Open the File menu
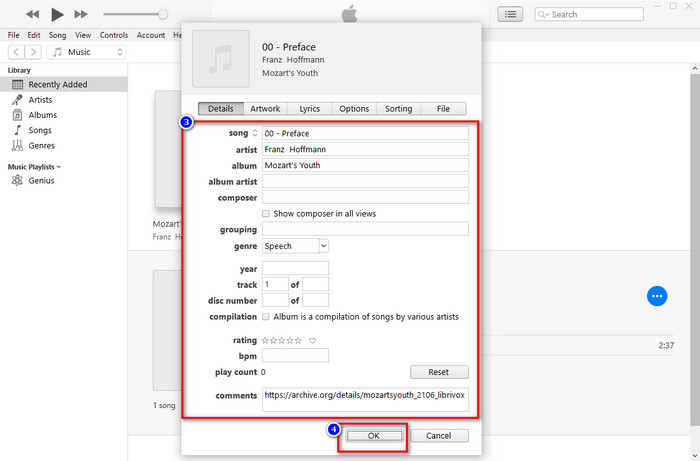 (13, 35)
